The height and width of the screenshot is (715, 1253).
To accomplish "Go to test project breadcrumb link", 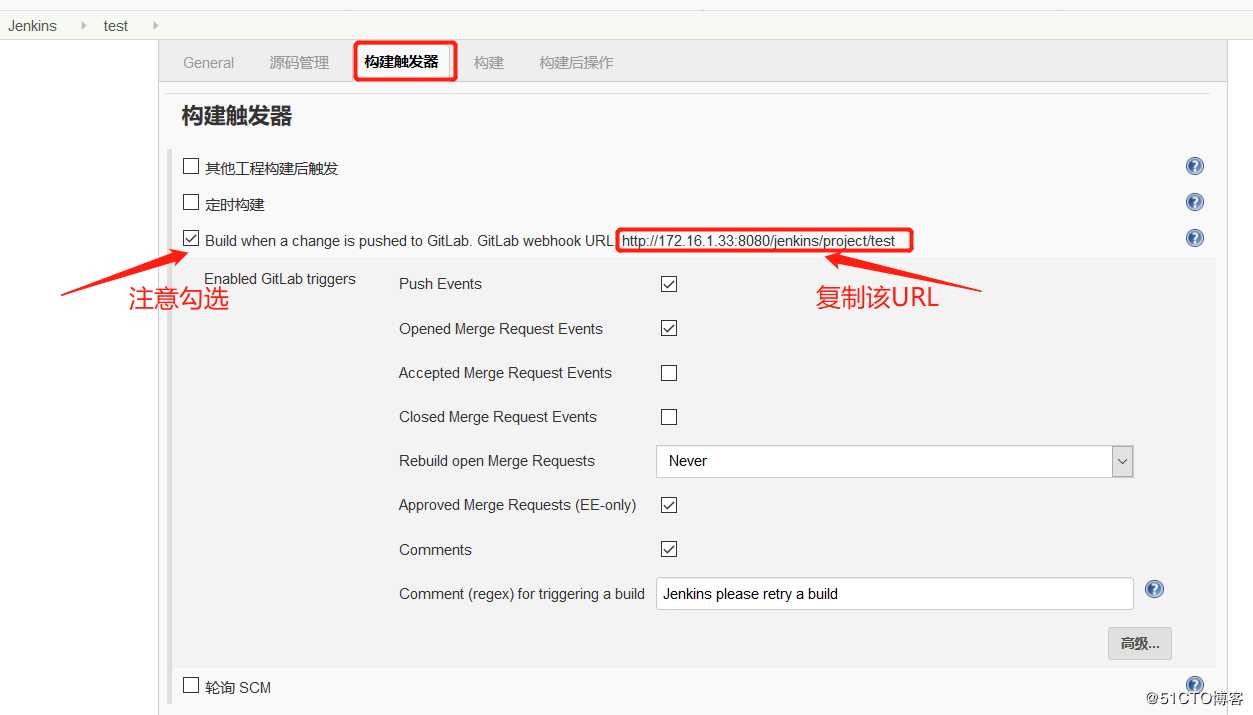I will (x=116, y=25).
